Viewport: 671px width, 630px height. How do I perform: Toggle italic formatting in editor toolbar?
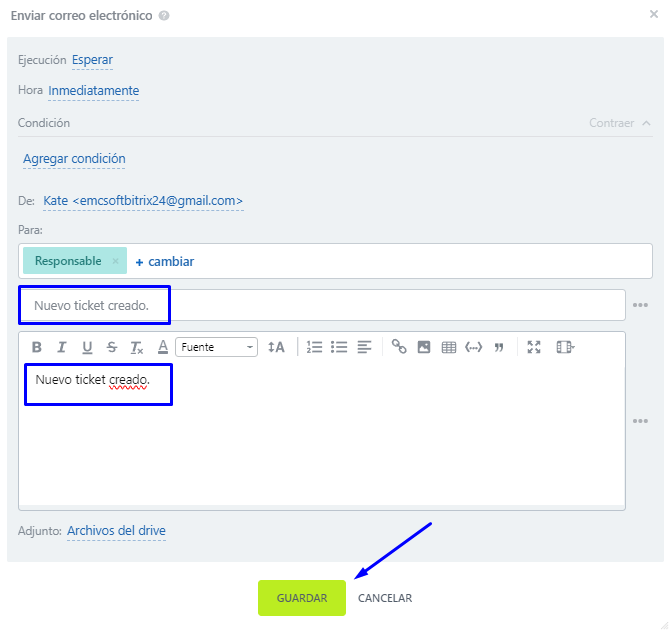(61, 347)
